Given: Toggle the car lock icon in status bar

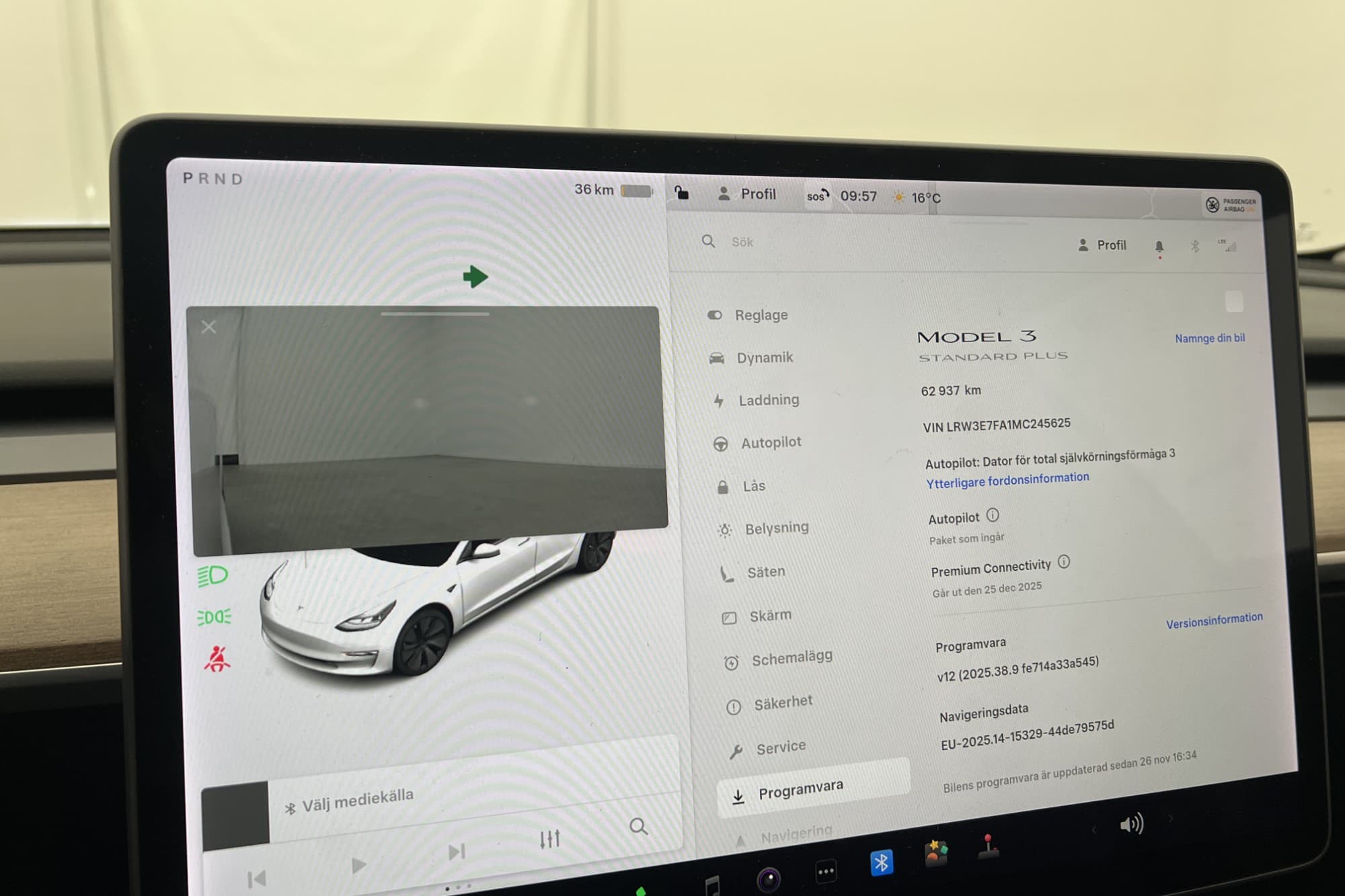Looking at the screenshot, I should (681, 194).
